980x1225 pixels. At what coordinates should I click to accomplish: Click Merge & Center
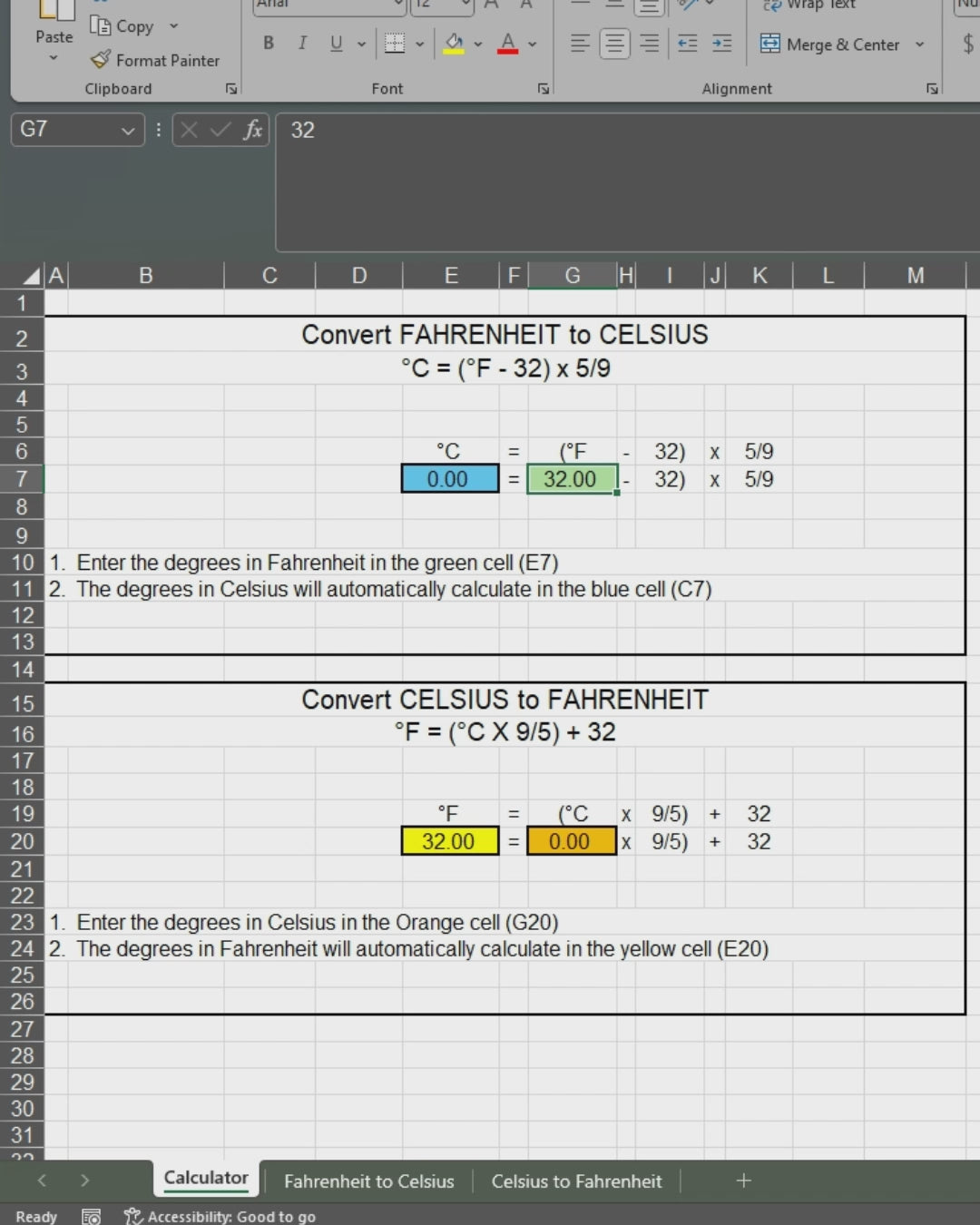click(829, 44)
